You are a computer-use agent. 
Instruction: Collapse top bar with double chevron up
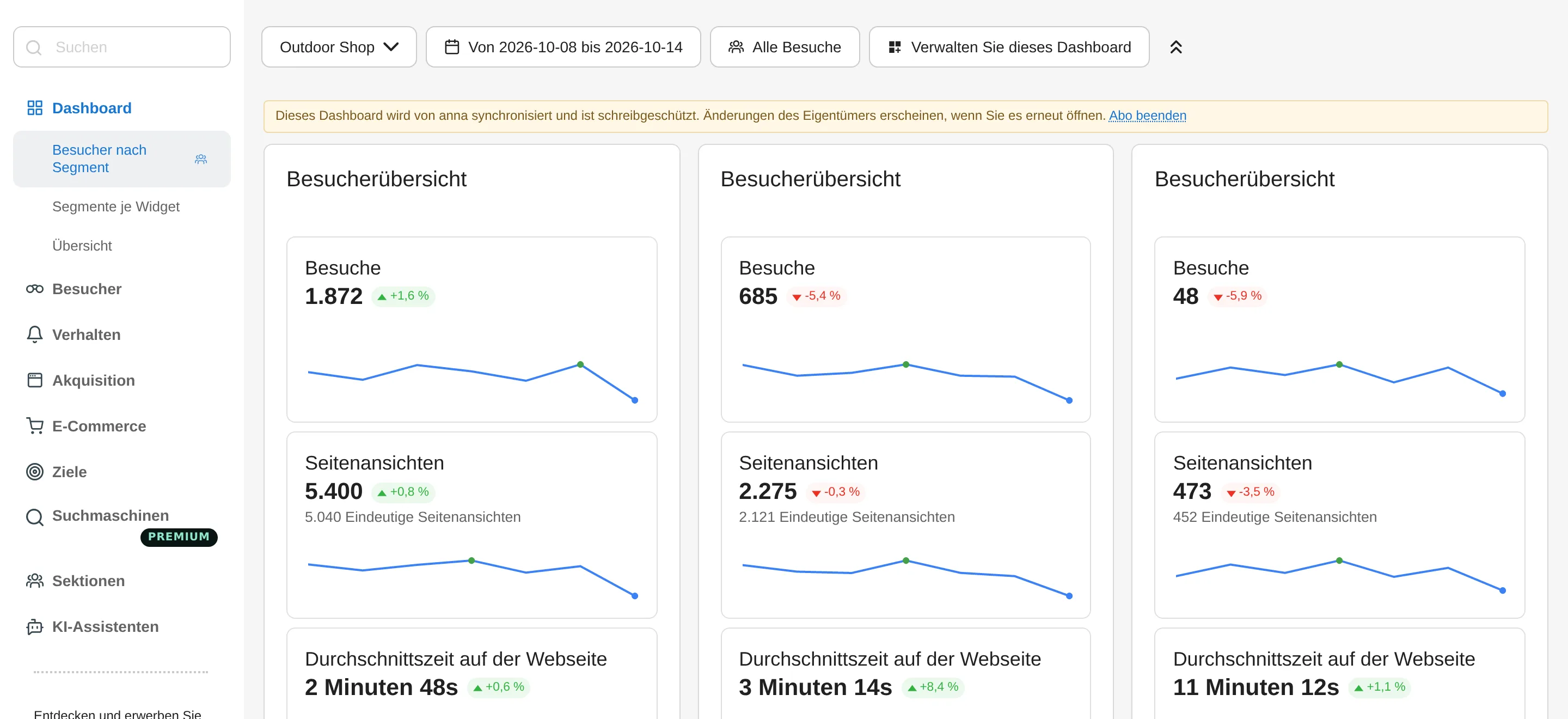pyautogui.click(x=1175, y=47)
